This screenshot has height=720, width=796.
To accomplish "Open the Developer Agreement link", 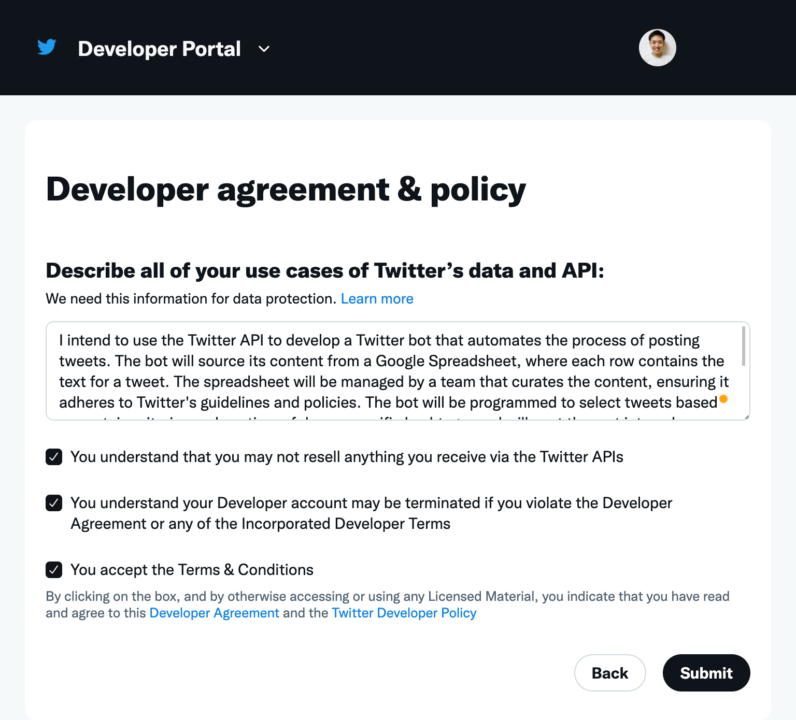I will pyautogui.click(x=214, y=613).
